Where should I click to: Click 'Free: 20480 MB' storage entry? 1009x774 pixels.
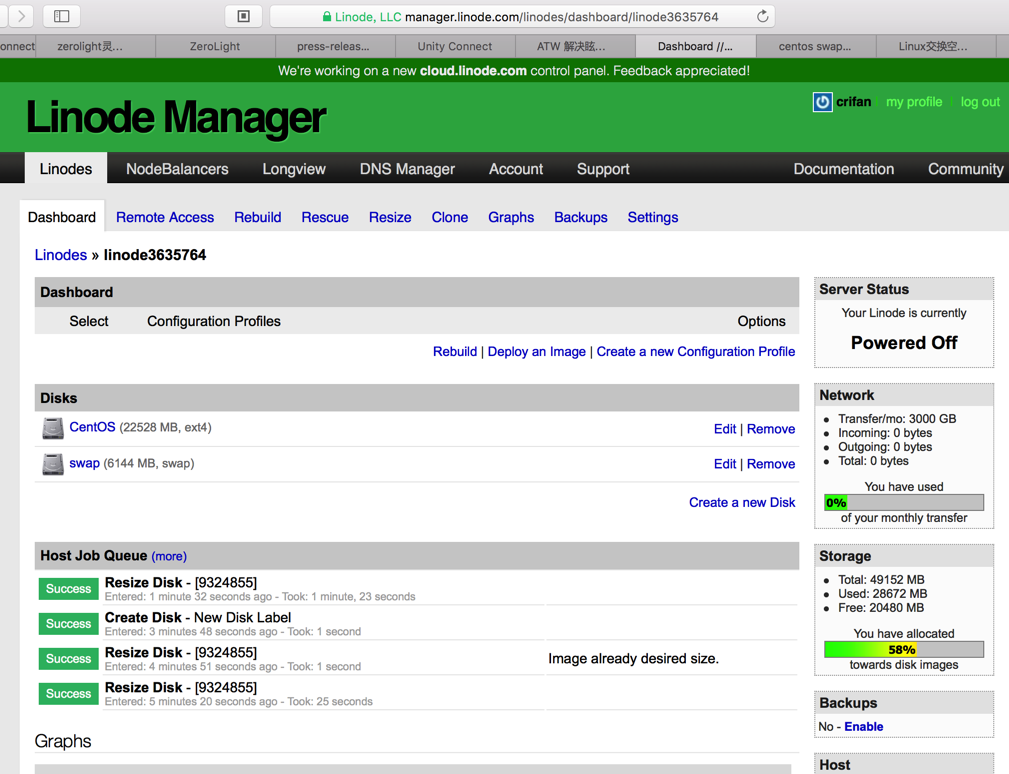(x=881, y=608)
